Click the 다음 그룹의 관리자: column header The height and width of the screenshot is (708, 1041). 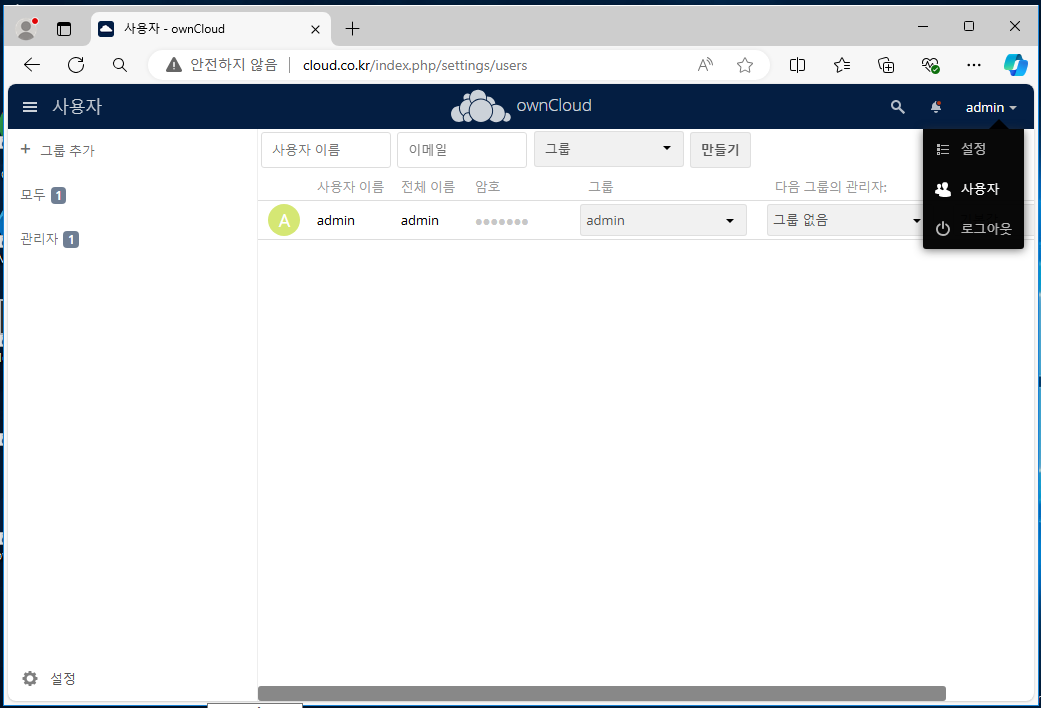pyautogui.click(x=831, y=187)
